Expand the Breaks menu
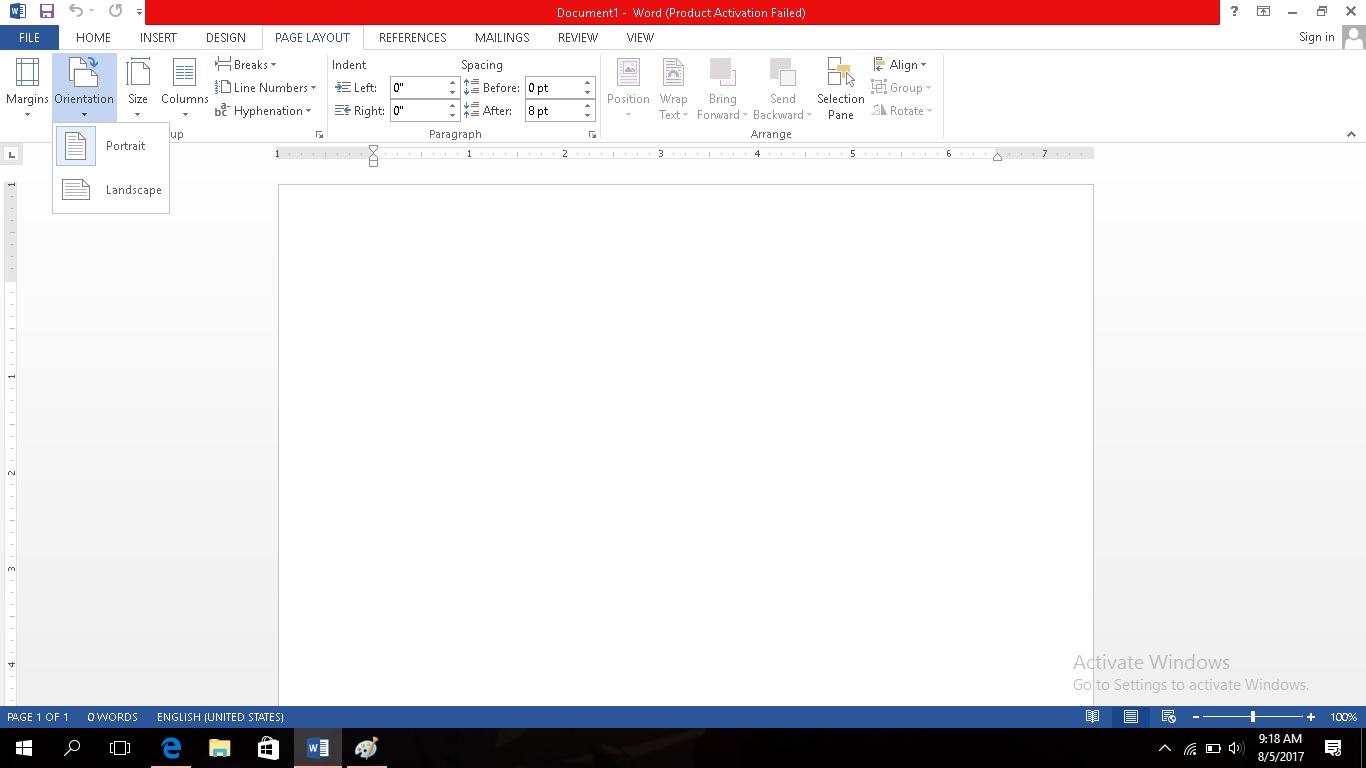This screenshot has height=768, width=1366. pos(246,65)
